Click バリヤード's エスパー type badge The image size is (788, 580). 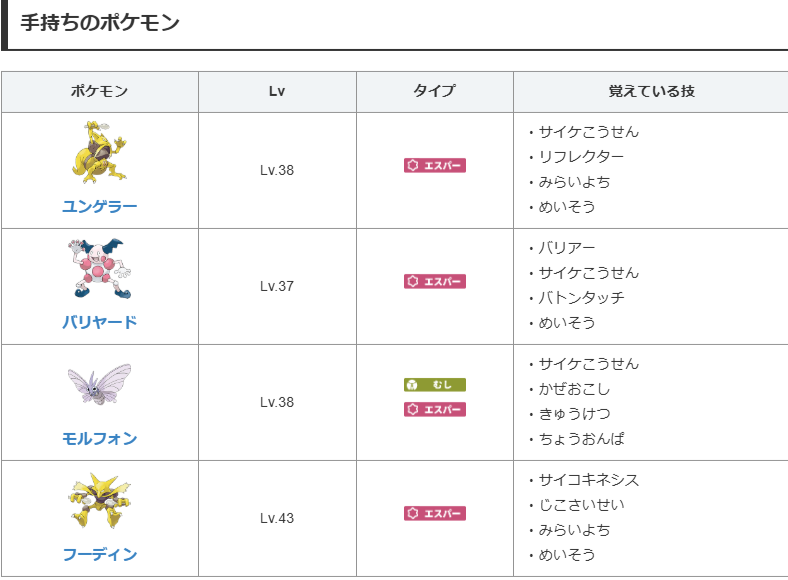pyautogui.click(x=435, y=282)
